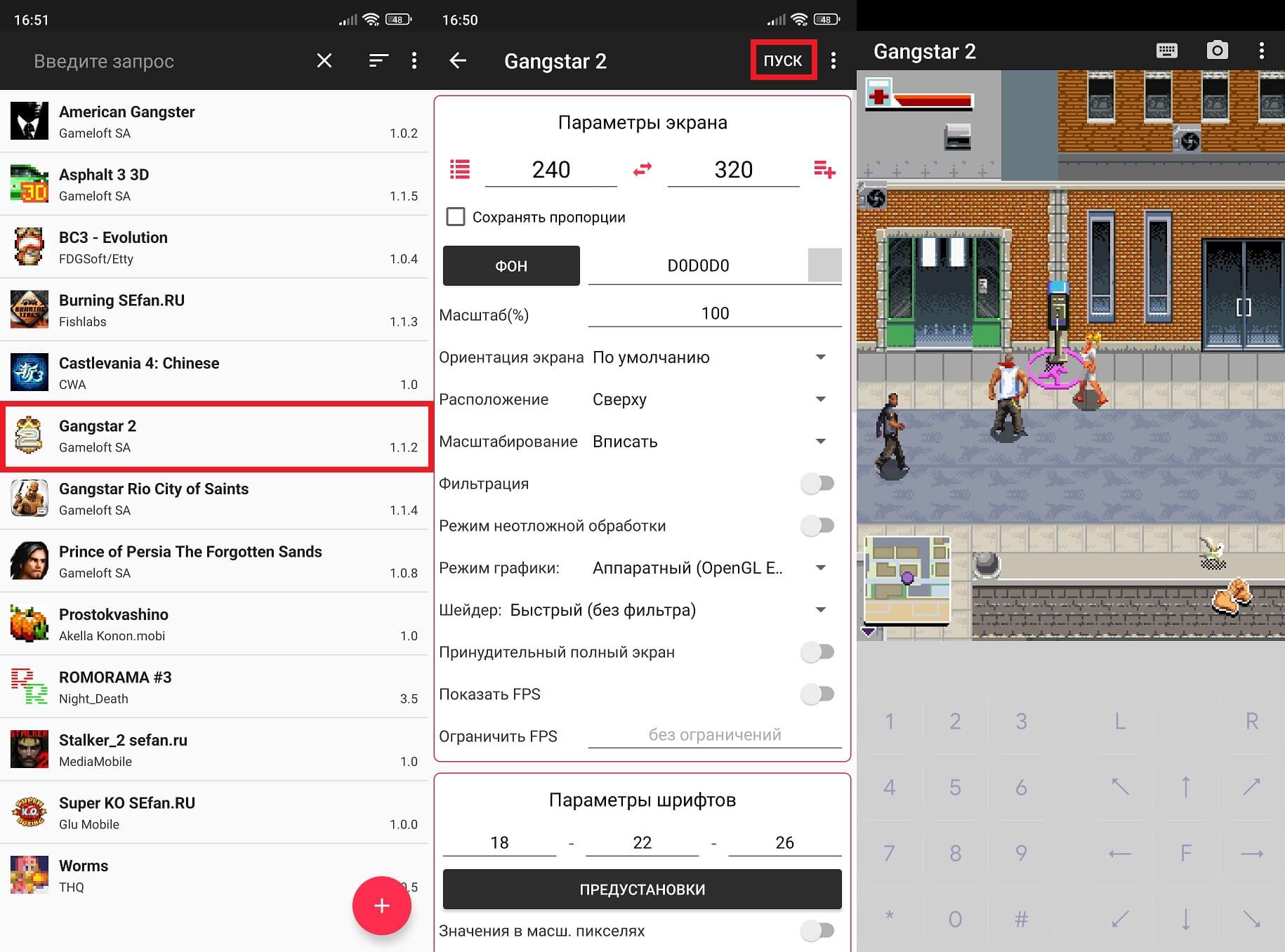This screenshot has height=952, width=1285.
Task: Clear the search query with the X icon
Action: (x=324, y=61)
